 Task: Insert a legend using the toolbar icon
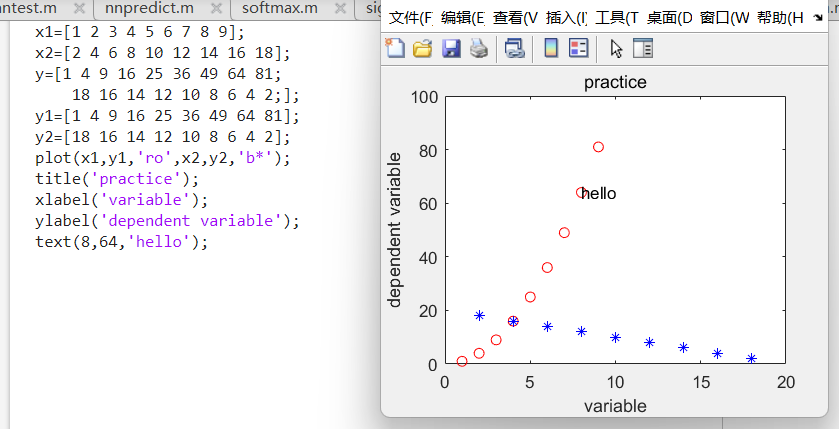578,48
